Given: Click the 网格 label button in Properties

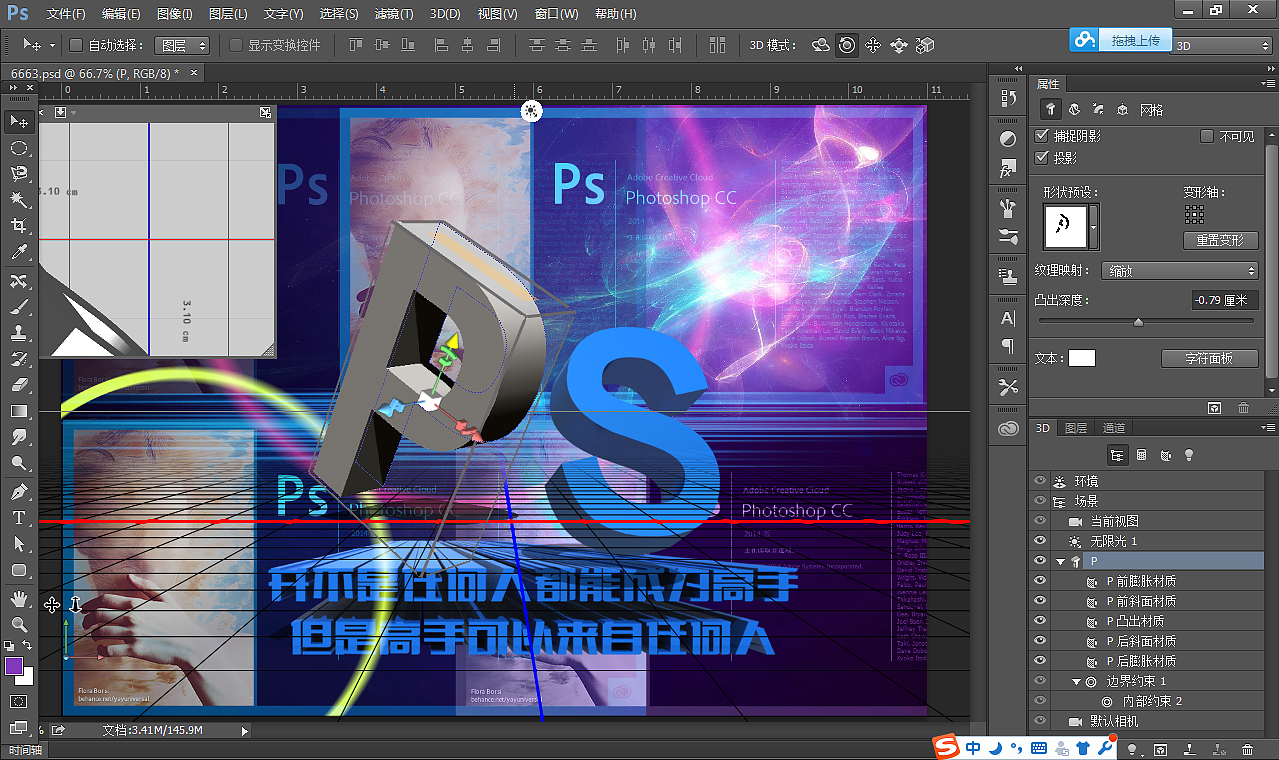Looking at the screenshot, I should pyautogui.click(x=1151, y=110).
